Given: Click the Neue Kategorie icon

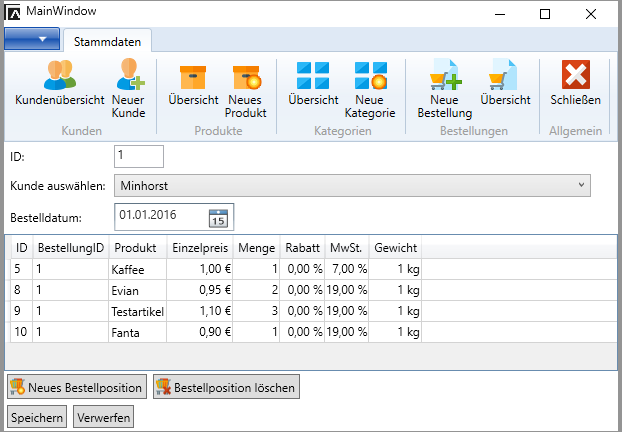Looking at the screenshot, I should (x=371, y=77).
